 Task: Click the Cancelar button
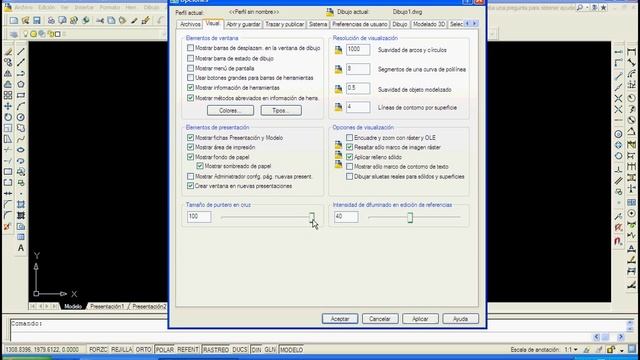point(380,319)
